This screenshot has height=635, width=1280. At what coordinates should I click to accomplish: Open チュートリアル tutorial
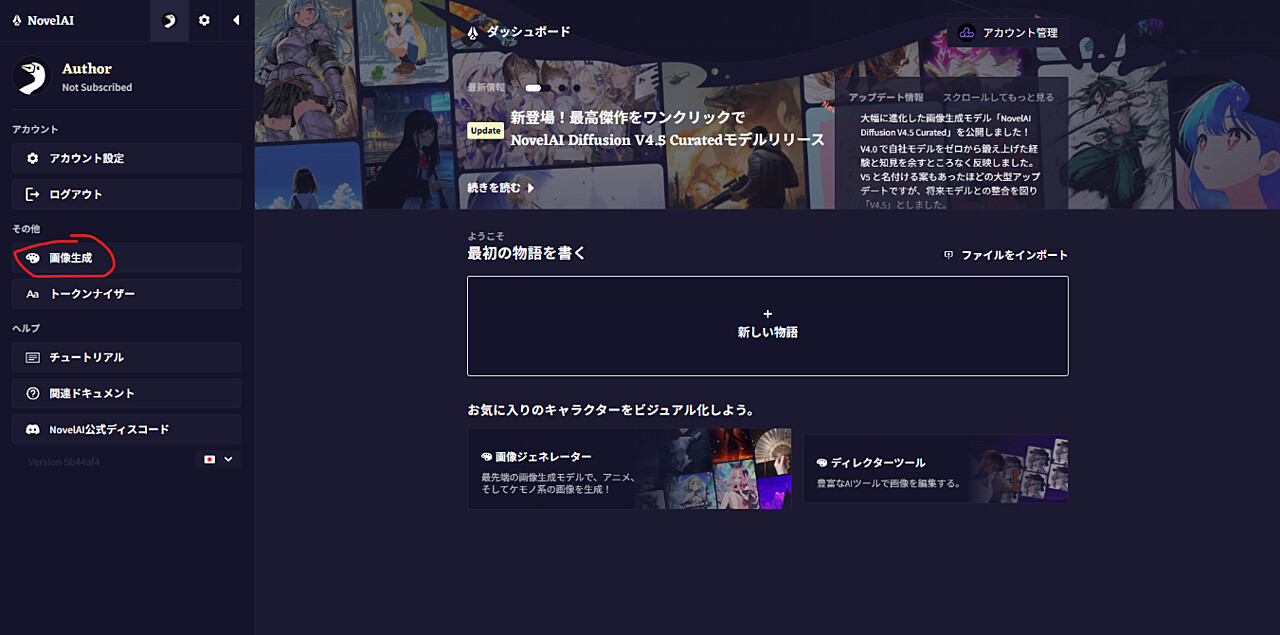pyautogui.click(x=127, y=357)
